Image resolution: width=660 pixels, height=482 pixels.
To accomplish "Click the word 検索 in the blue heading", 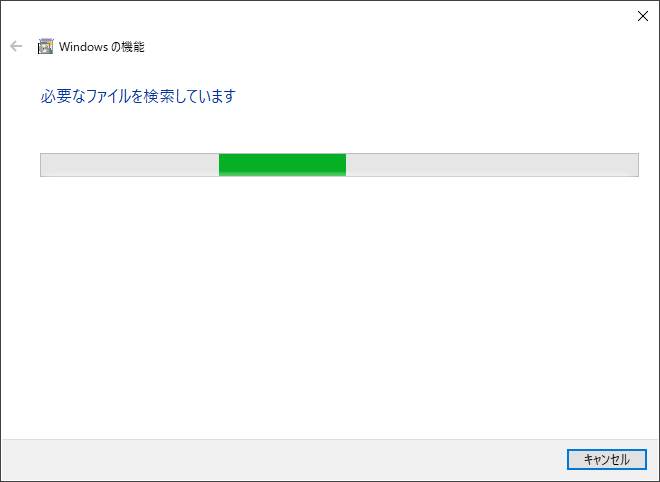I will (159, 96).
